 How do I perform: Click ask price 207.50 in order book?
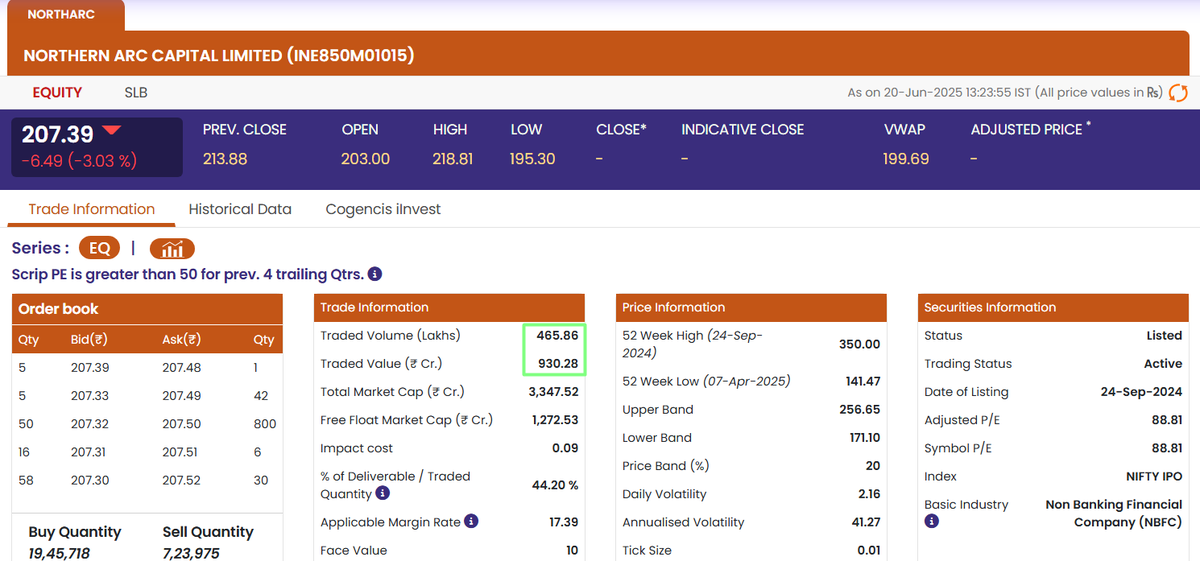[181, 424]
